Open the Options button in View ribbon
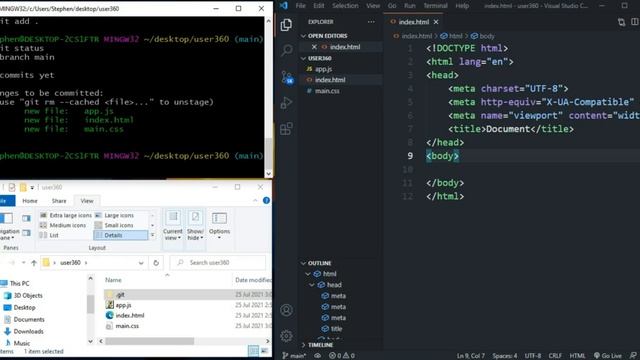This screenshot has height=360, width=640. 220,226
